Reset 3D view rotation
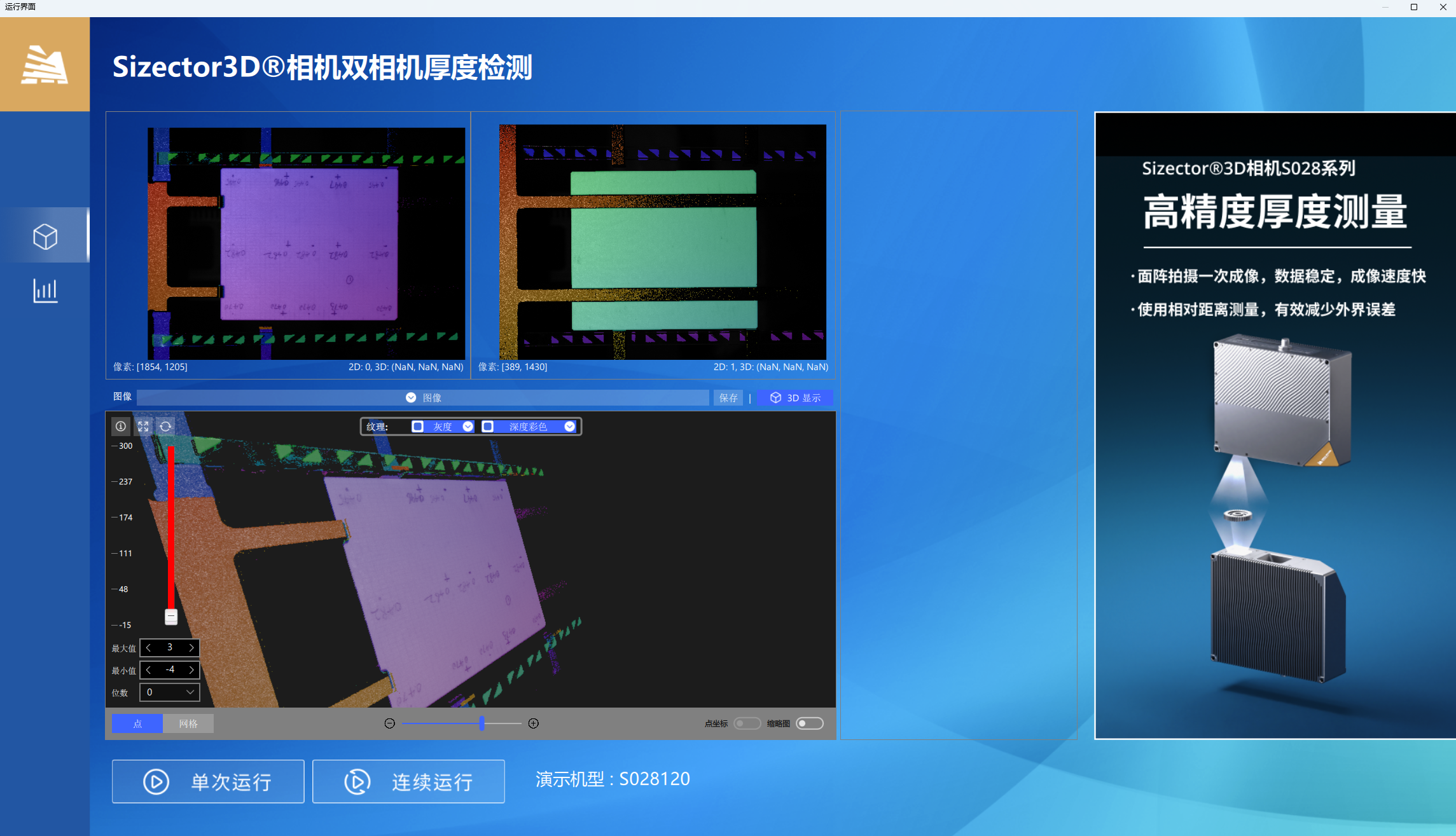The image size is (1456, 836). pos(165,427)
